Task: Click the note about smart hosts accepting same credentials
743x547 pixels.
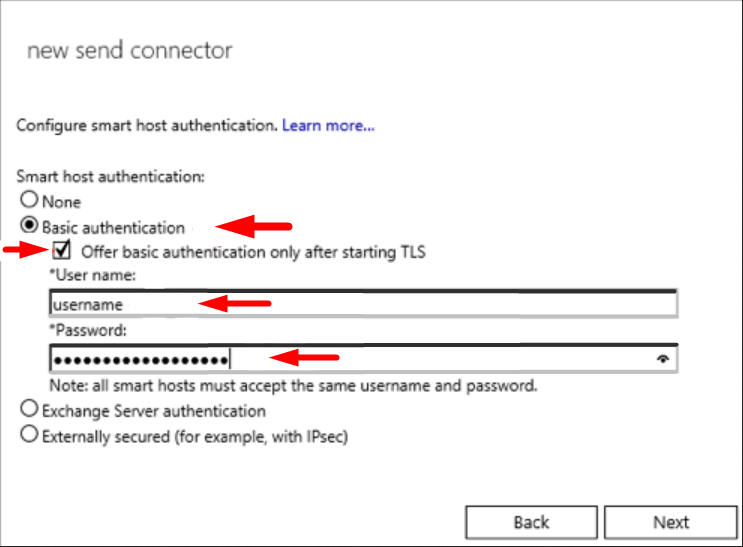Action: (x=293, y=386)
